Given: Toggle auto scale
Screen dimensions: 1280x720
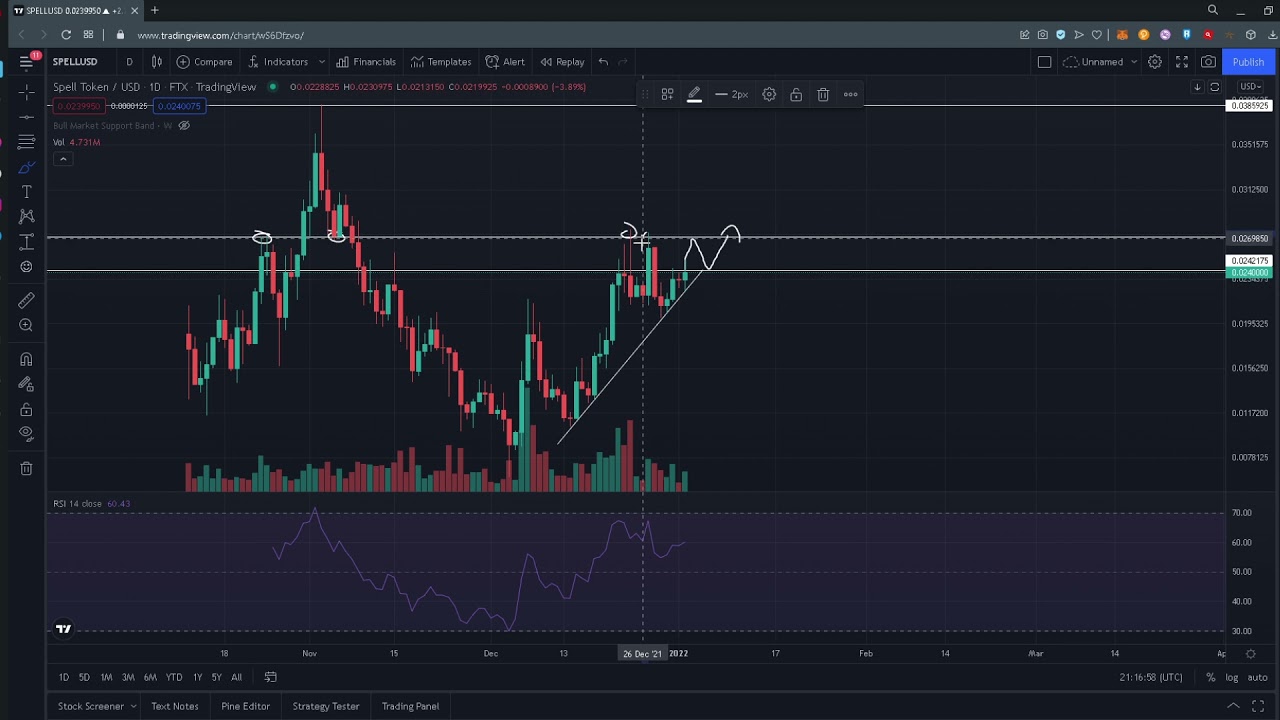Looking at the screenshot, I should pyautogui.click(x=1258, y=677).
